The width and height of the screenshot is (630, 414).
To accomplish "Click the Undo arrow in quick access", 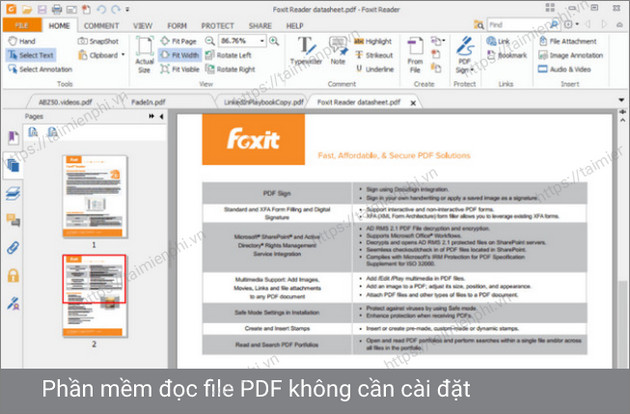I will 101,9.
